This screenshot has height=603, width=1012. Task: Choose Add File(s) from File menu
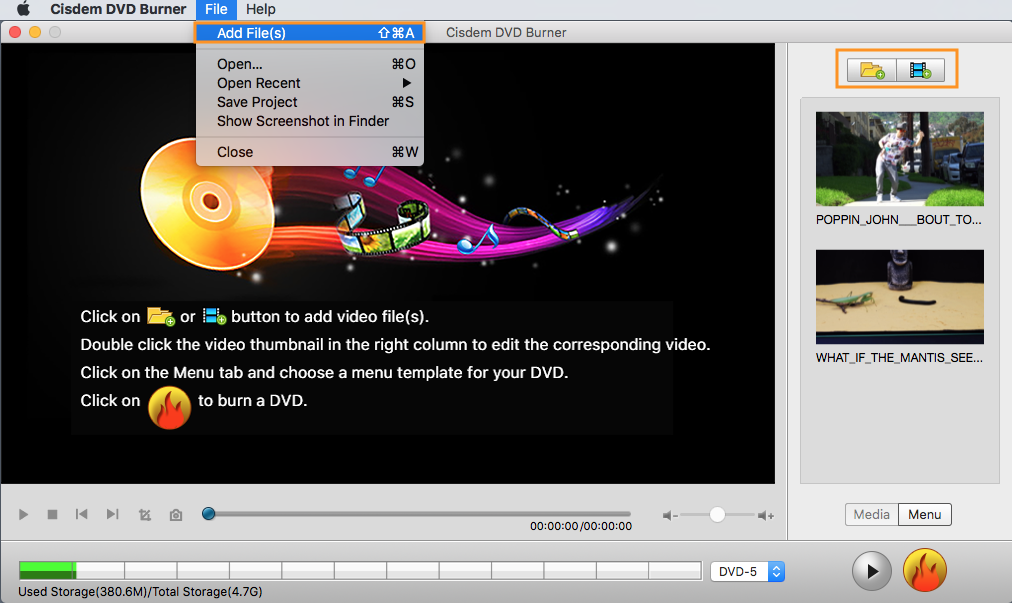click(x=310, y=33)
